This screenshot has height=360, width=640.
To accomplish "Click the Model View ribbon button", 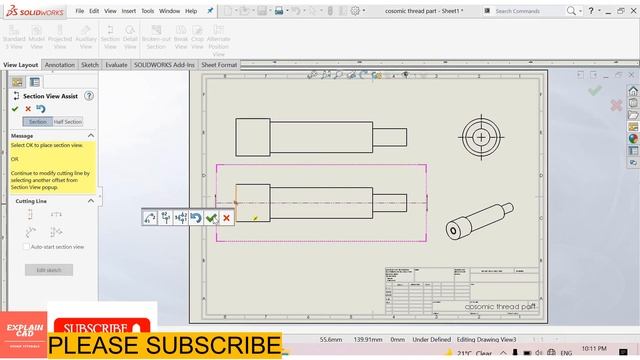I will pyautogui.click(x=36, y=37).
